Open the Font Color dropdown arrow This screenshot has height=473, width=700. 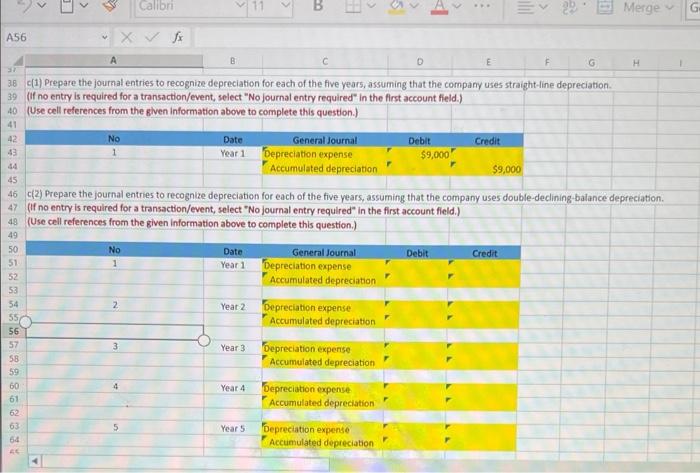coord(456,6)
